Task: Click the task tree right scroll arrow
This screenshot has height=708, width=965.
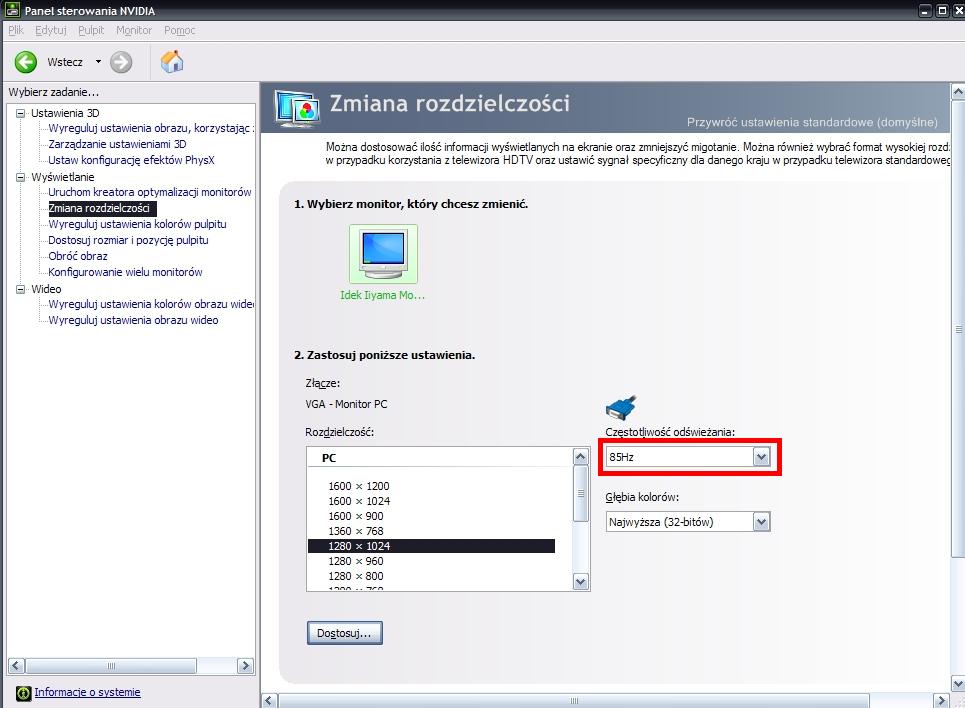Action: pyautogui.click(x=245, y=666)
